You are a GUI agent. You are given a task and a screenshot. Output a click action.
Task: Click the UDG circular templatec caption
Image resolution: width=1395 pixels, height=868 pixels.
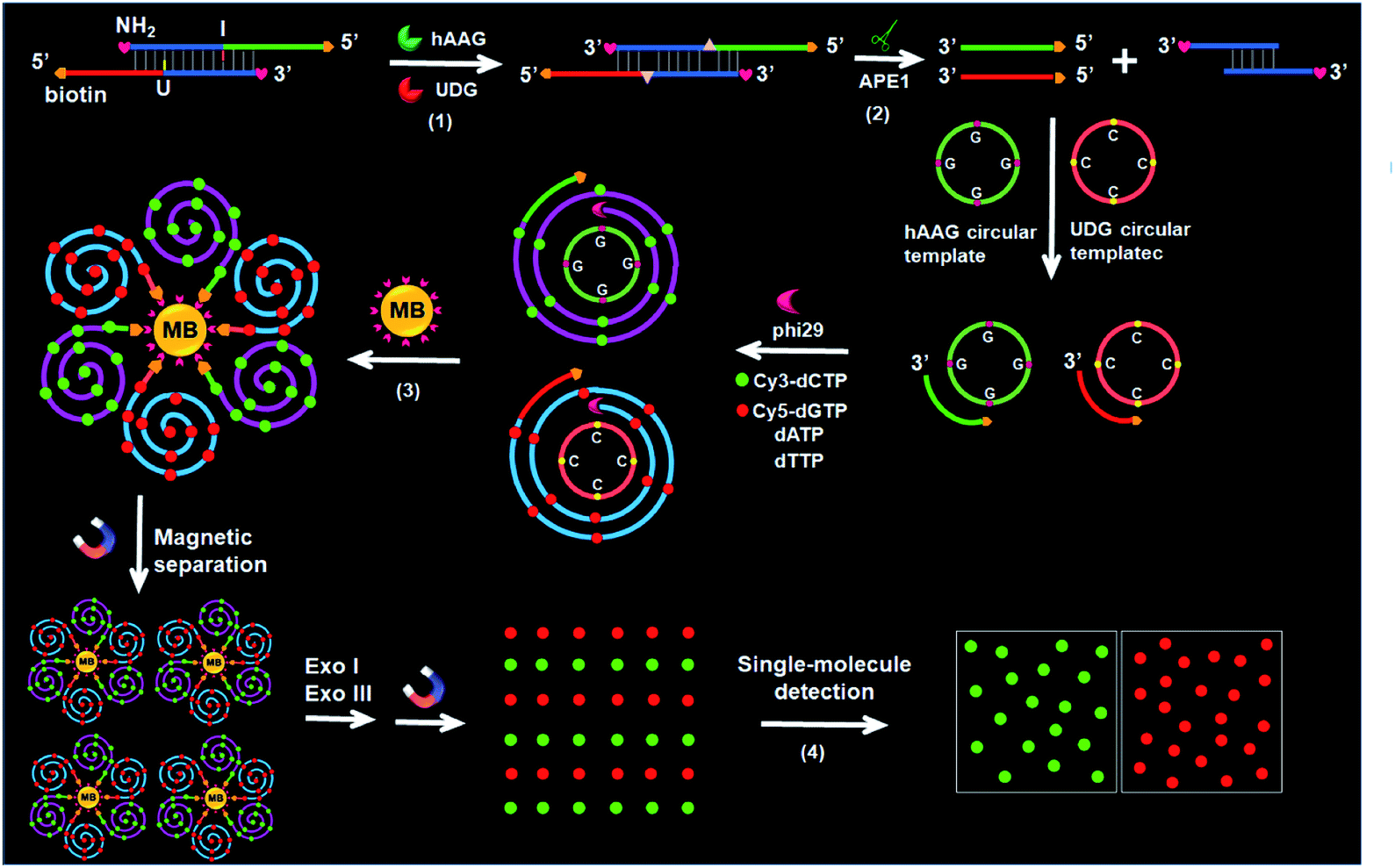(x=1130, y=240)
